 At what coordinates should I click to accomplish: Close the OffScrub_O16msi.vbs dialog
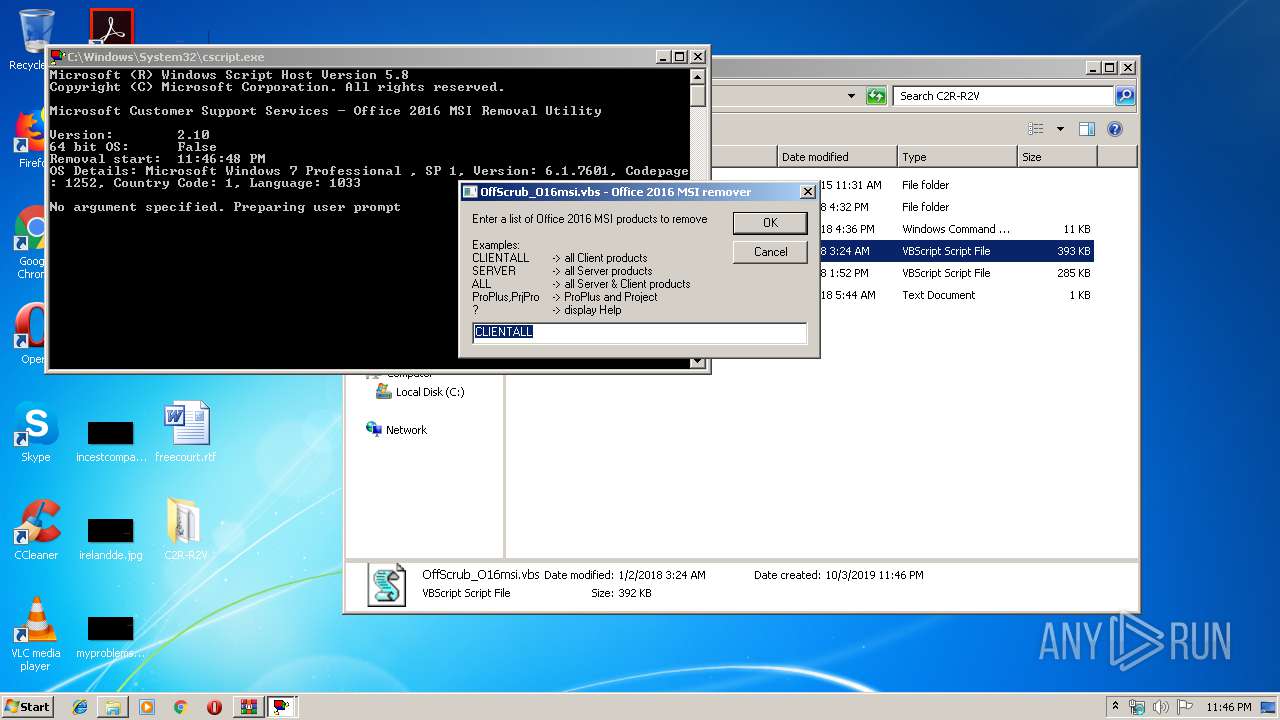[x=808, y=192]
